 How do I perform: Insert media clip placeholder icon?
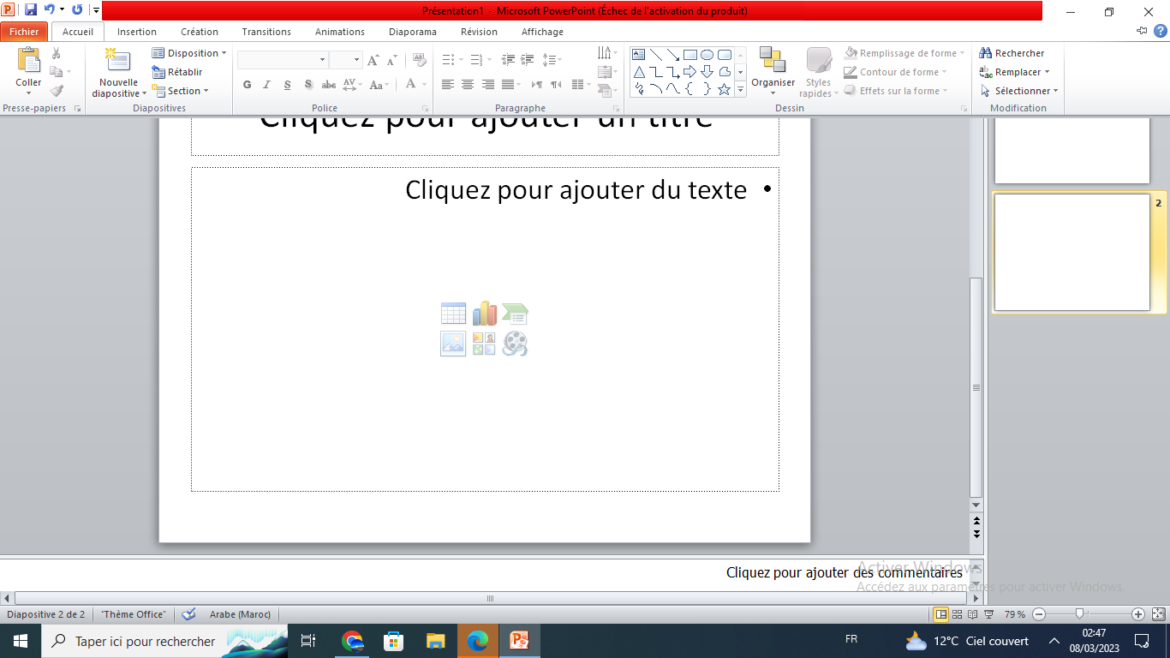(515, 344)
